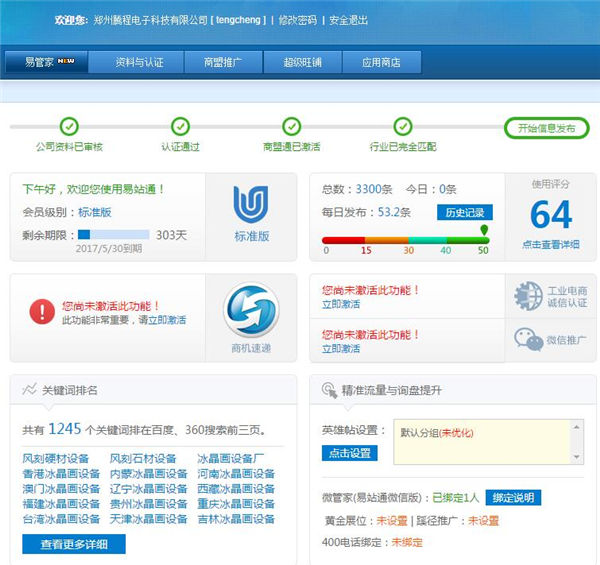Click the 工业电商诚信认证 gear icon
The image size is (600, 565).
pos(528,295)
